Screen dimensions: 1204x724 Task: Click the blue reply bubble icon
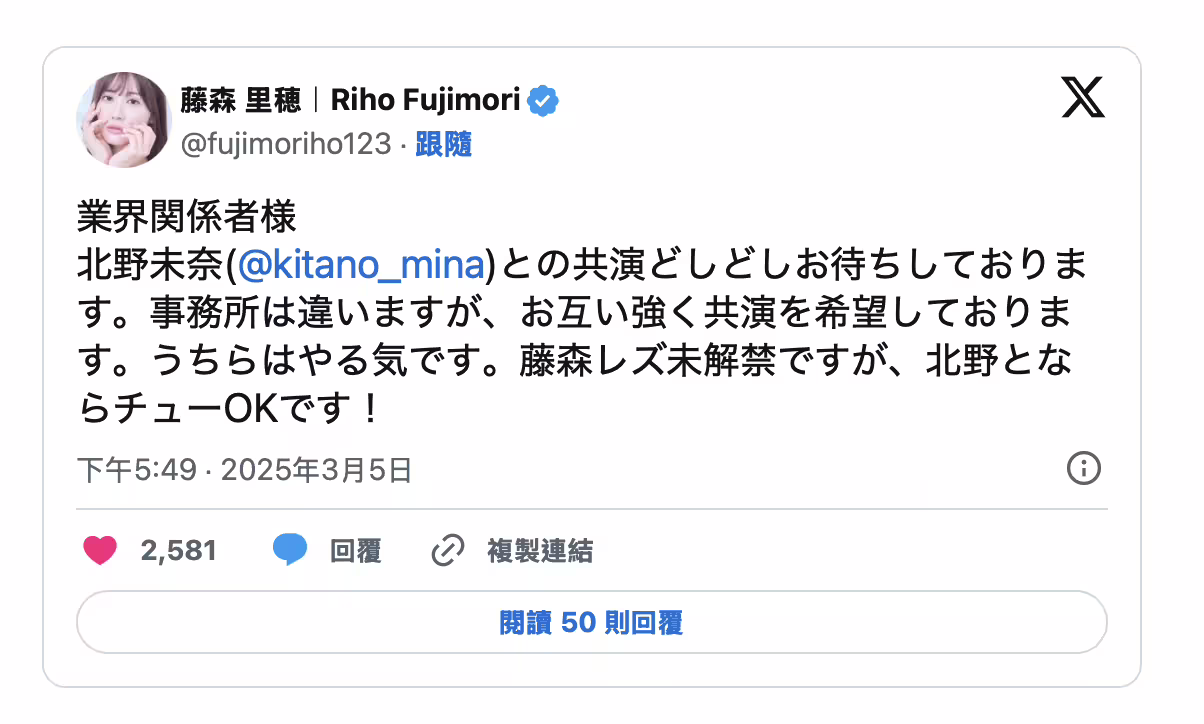[290, 550]
